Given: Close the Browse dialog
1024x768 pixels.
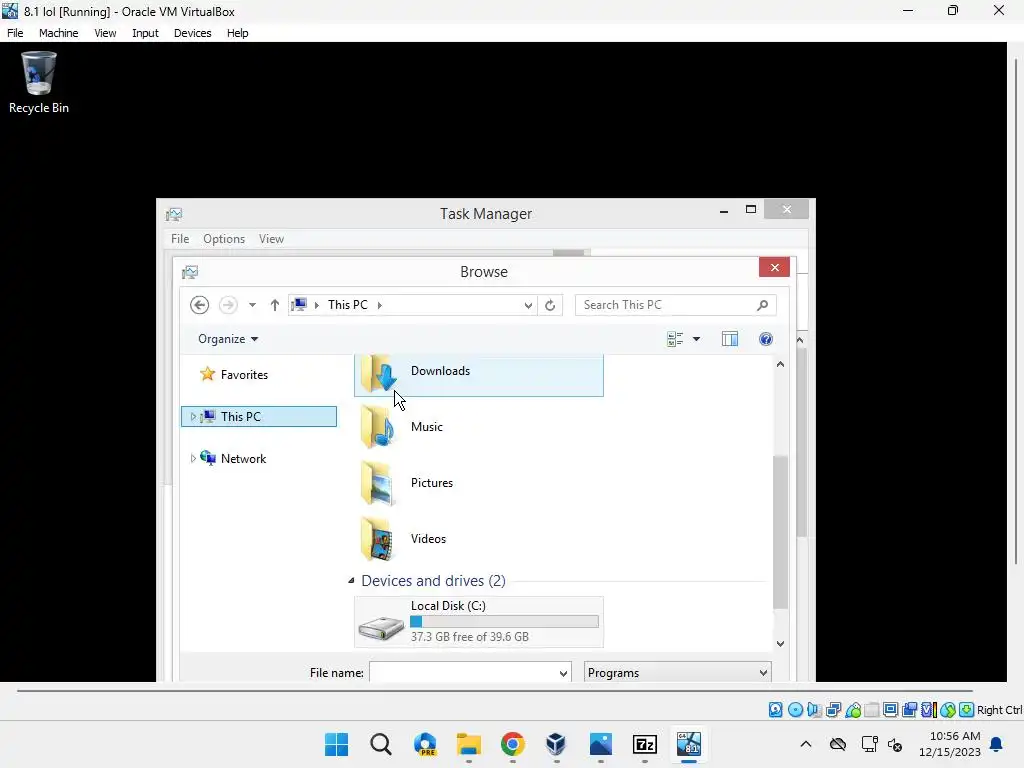Looking at the screenshot, I should click(775, 267).
